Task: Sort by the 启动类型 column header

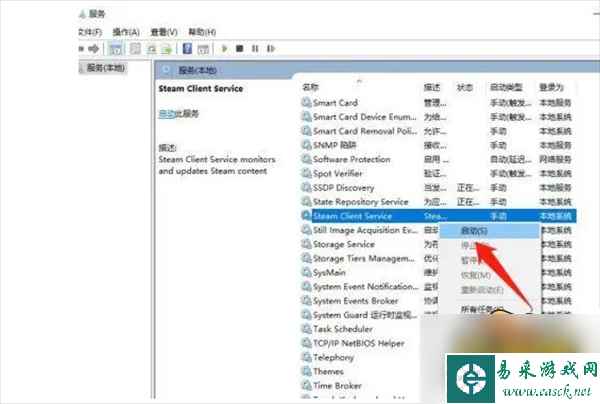Action: point(506,87)
